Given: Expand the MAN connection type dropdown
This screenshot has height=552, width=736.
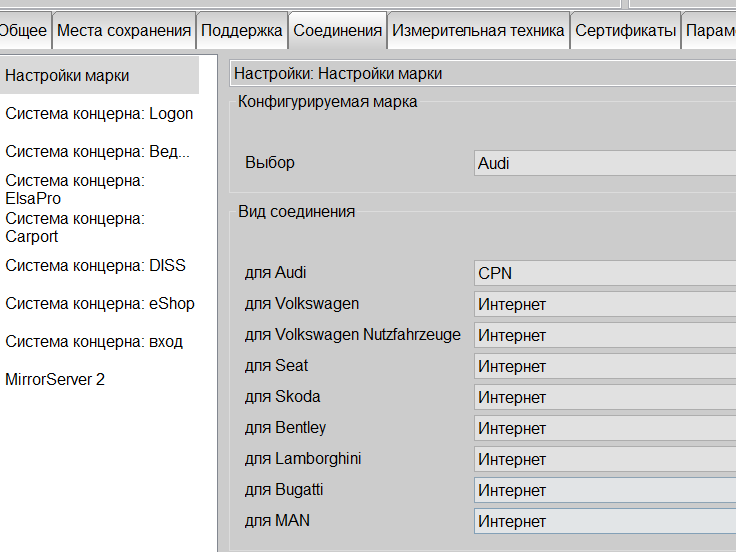Looking at the screenshot, I should 604,521.
